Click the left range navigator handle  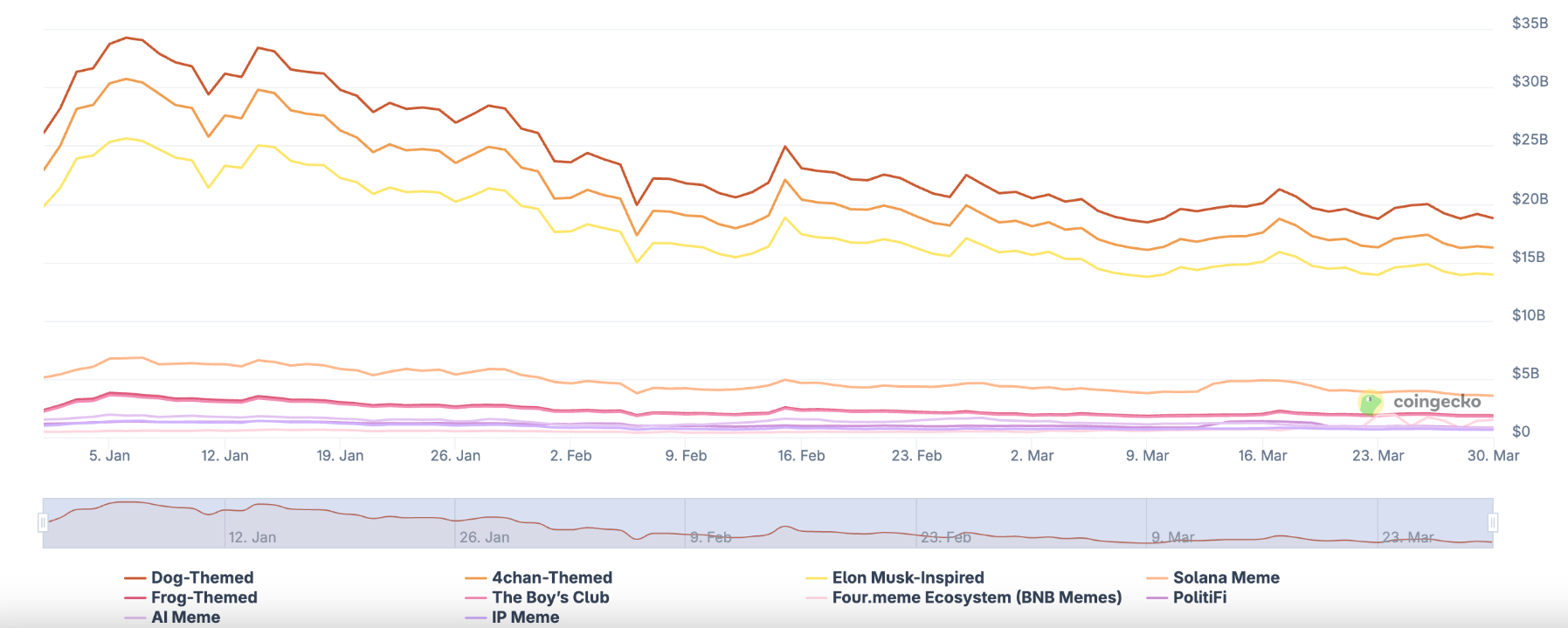[x=43, y=522]
